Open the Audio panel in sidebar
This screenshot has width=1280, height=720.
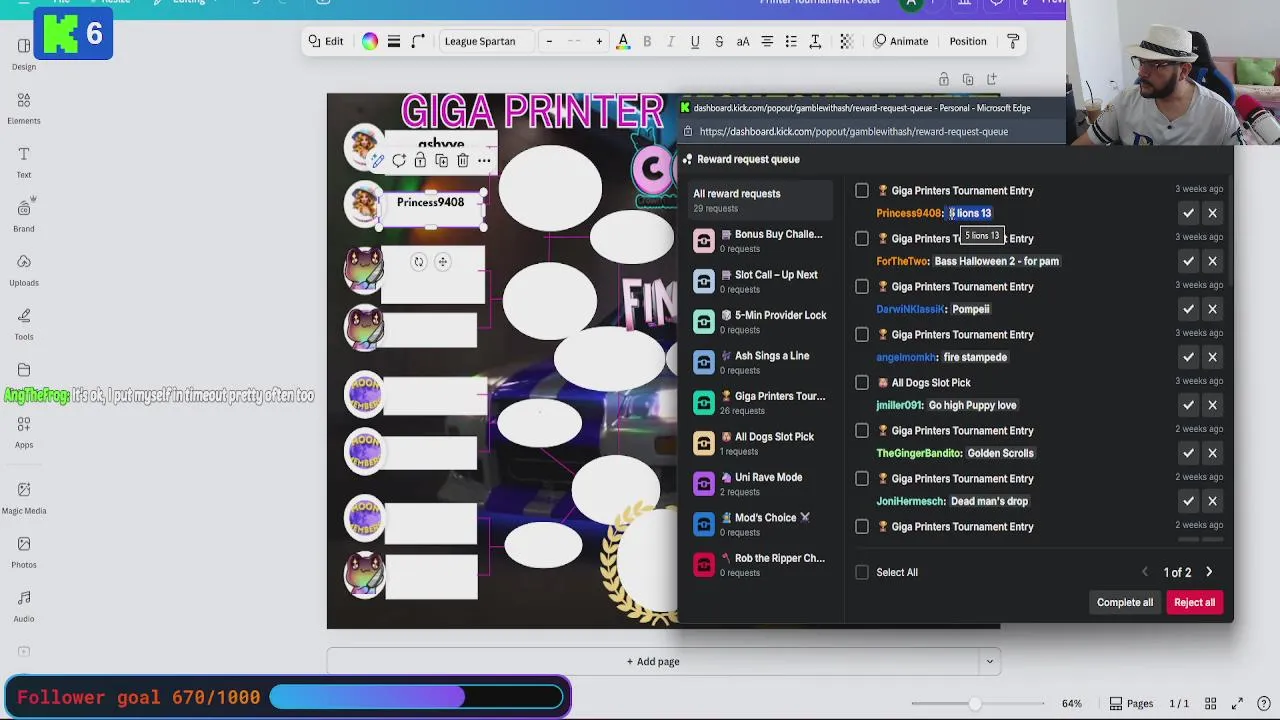(x=24, y=605)
